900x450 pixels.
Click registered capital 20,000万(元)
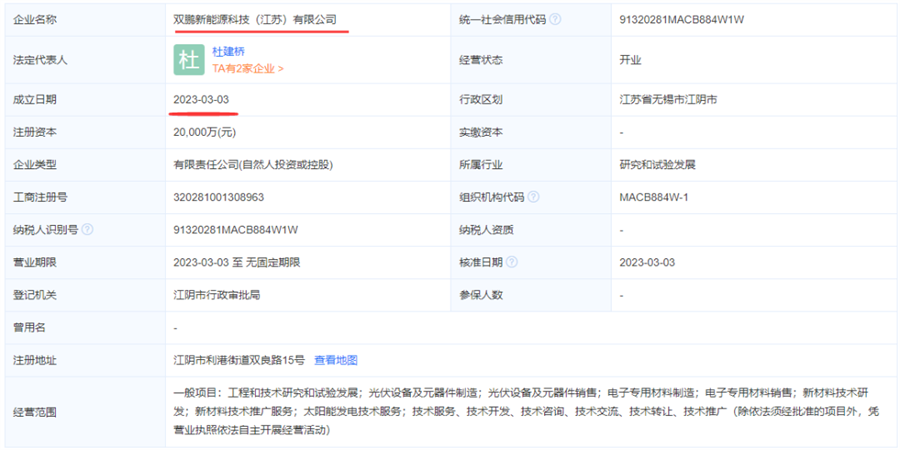click(204, 133)
